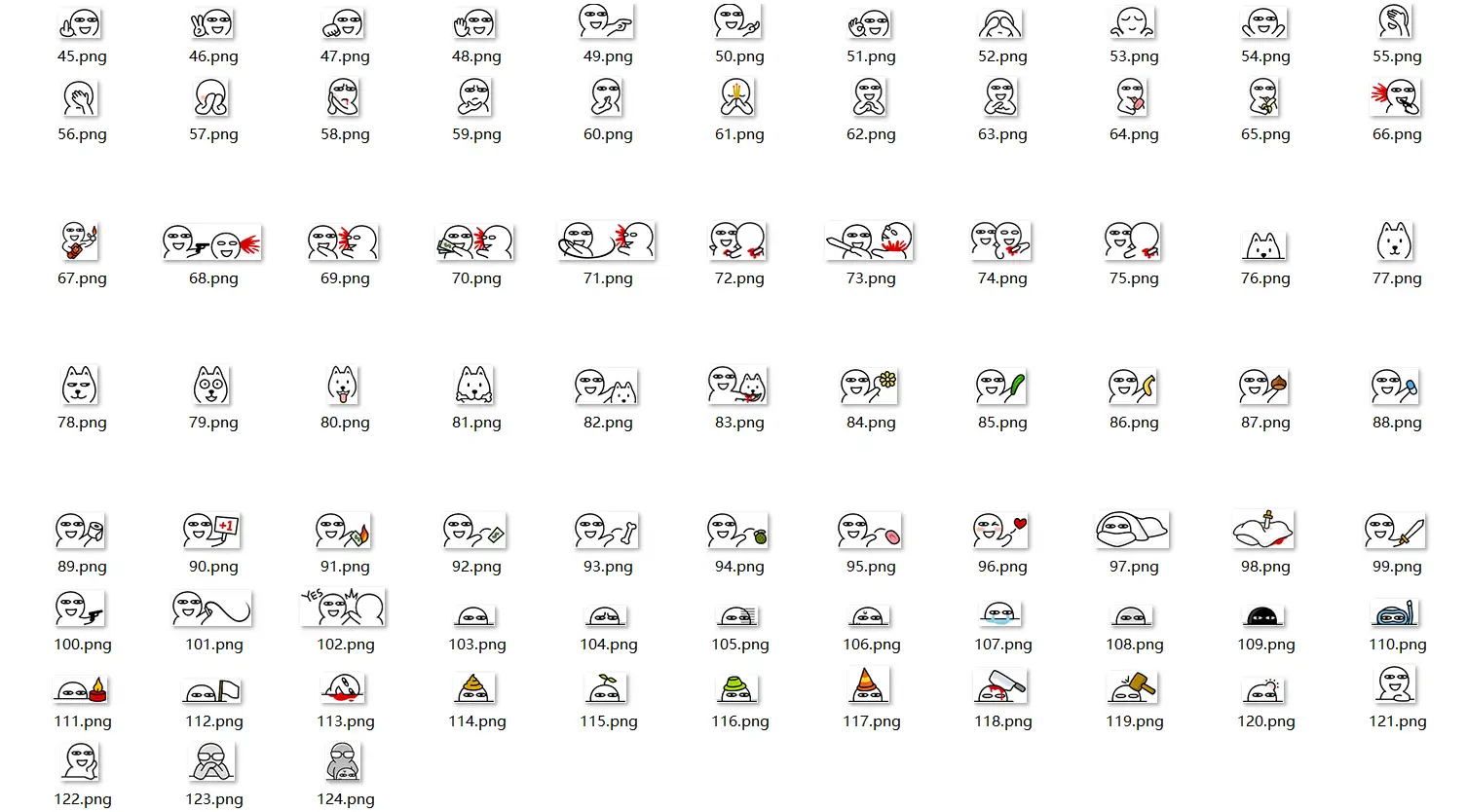Open the bone-offering sticker 93.png
The height and width of the screenshot is (812, 1467).
coord(606,531)
